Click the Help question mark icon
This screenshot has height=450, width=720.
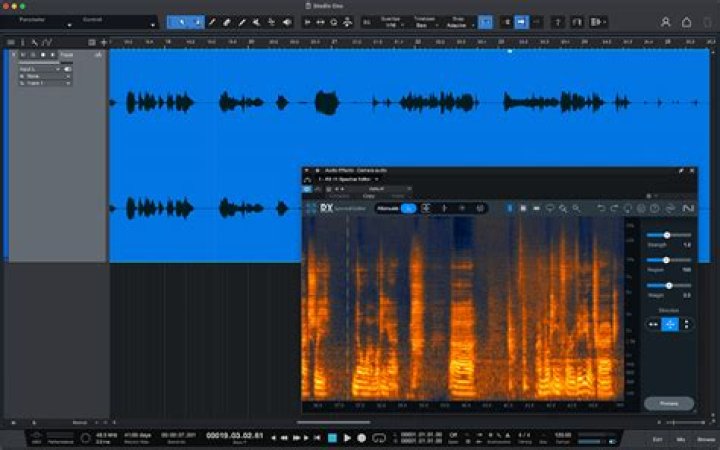pos(558,22)
